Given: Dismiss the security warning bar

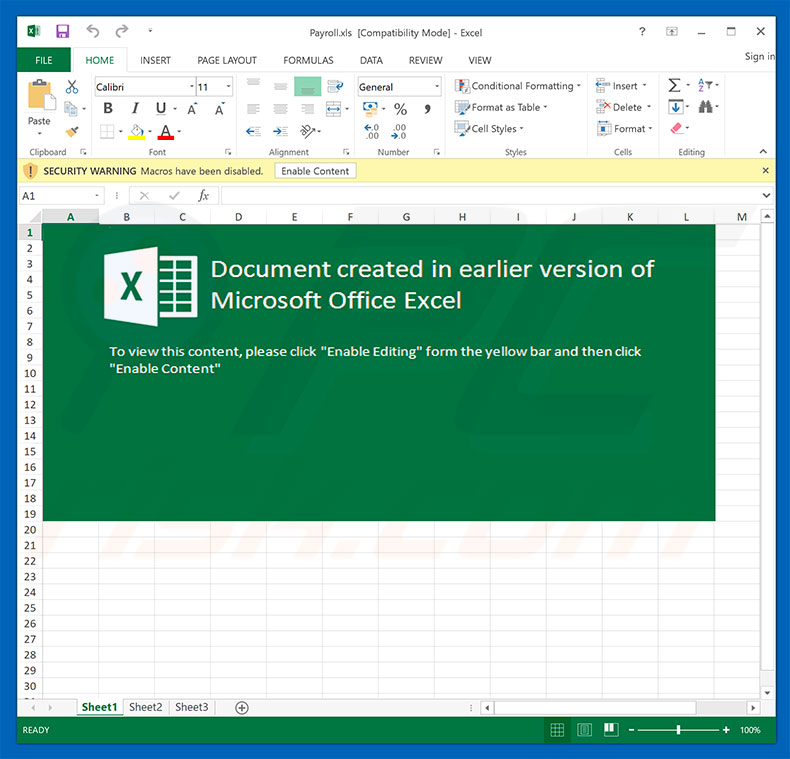Looking at the screenshot, I should click(x=765, y=170).
